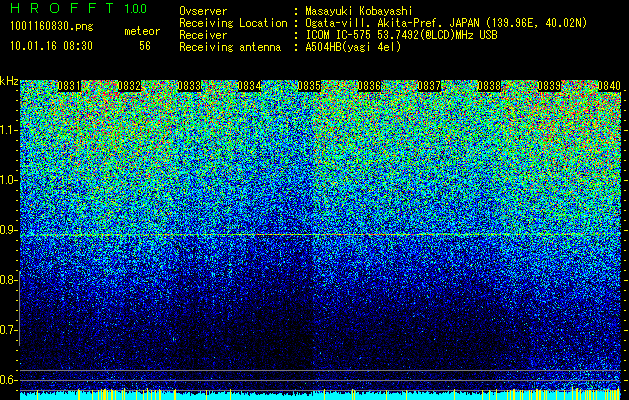Viewport: 629px width, 400px height.
Task: Click the 0835 time marker
Action: (x=309, y=86)
